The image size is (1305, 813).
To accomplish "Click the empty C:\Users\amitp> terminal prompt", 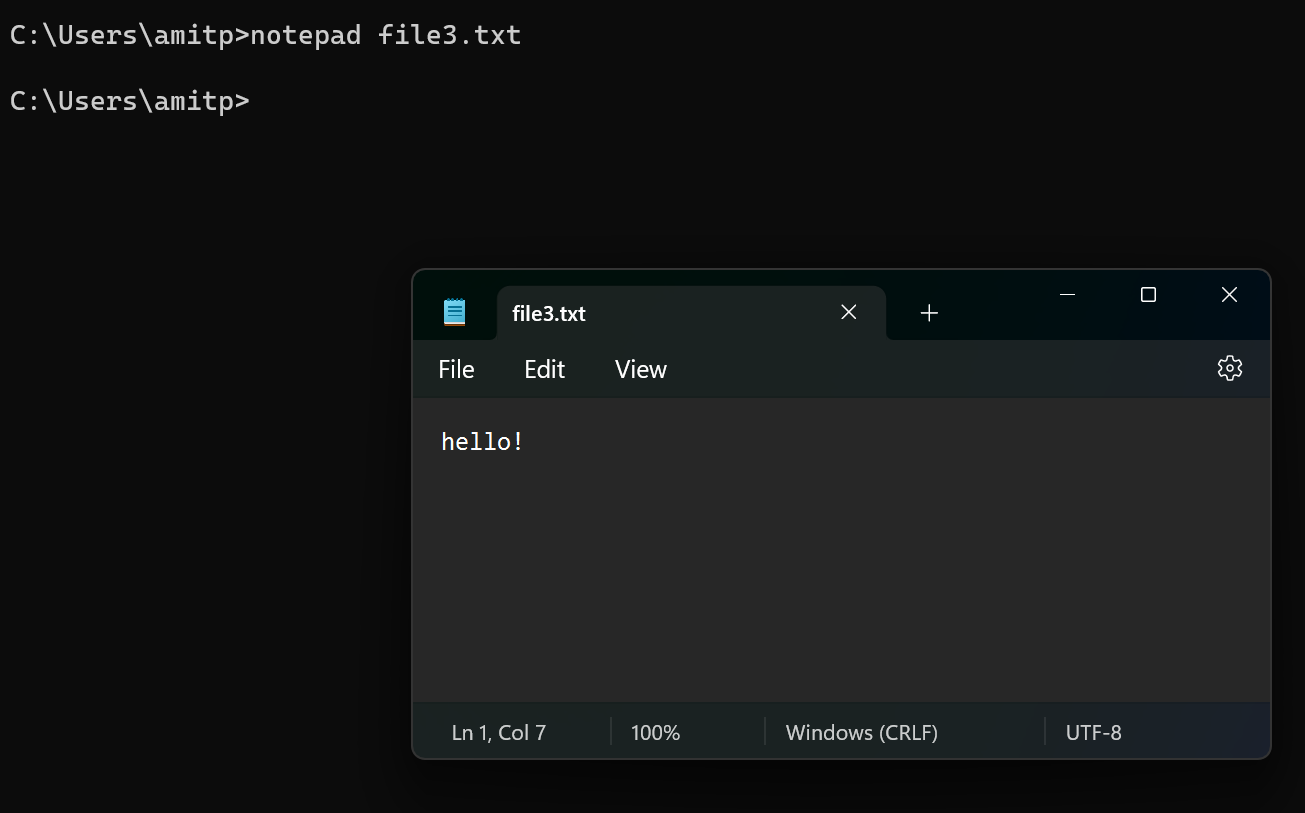I will click(x=129, y=101).
